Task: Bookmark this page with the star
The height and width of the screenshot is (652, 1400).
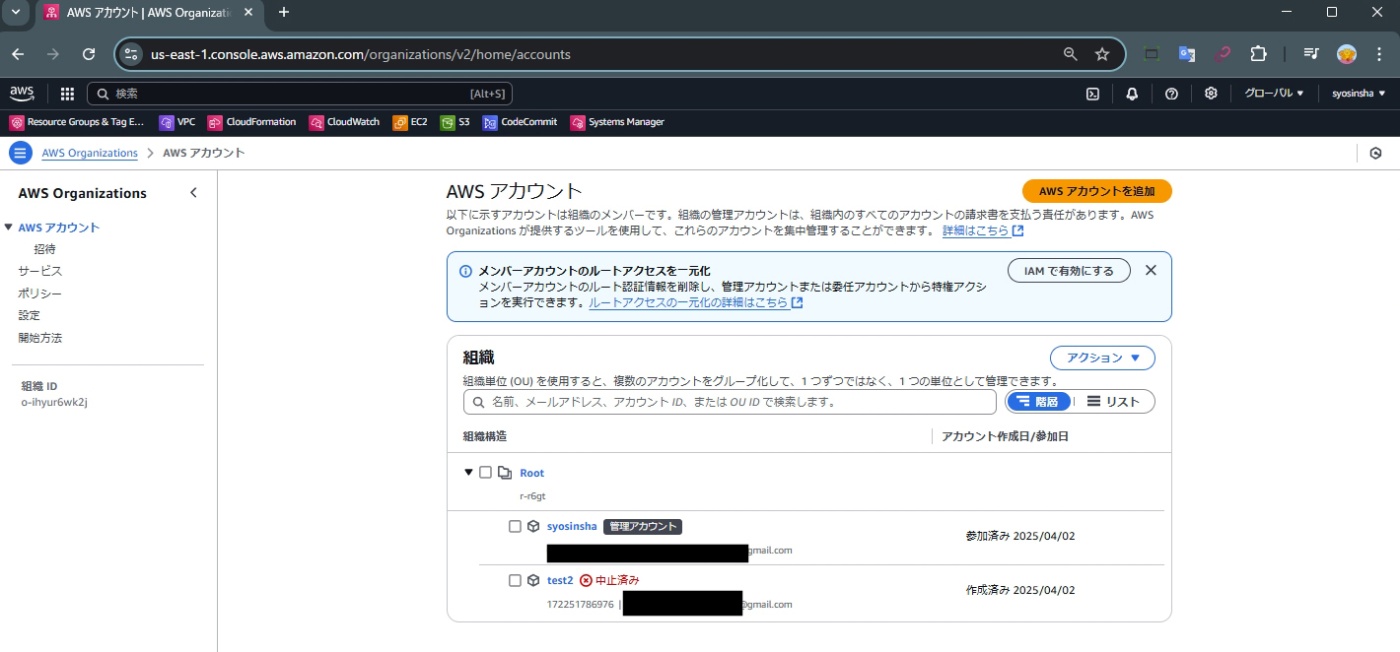Action: [1102, 54]
